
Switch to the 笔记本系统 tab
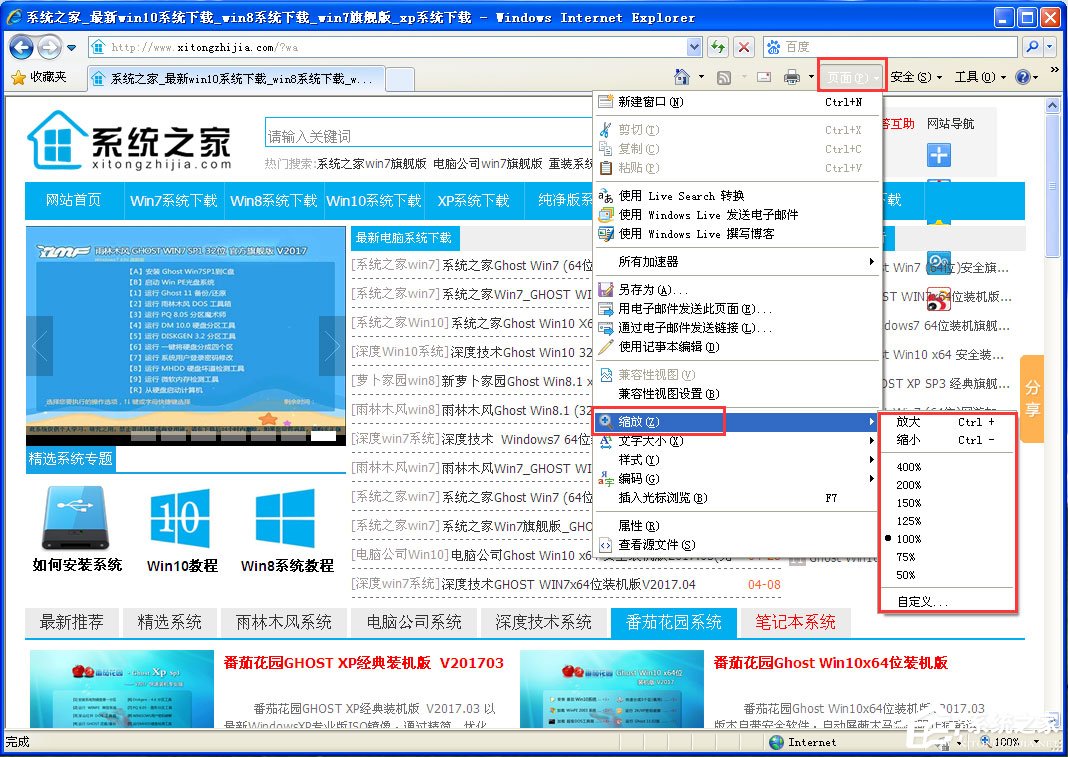tap(795, 622)
